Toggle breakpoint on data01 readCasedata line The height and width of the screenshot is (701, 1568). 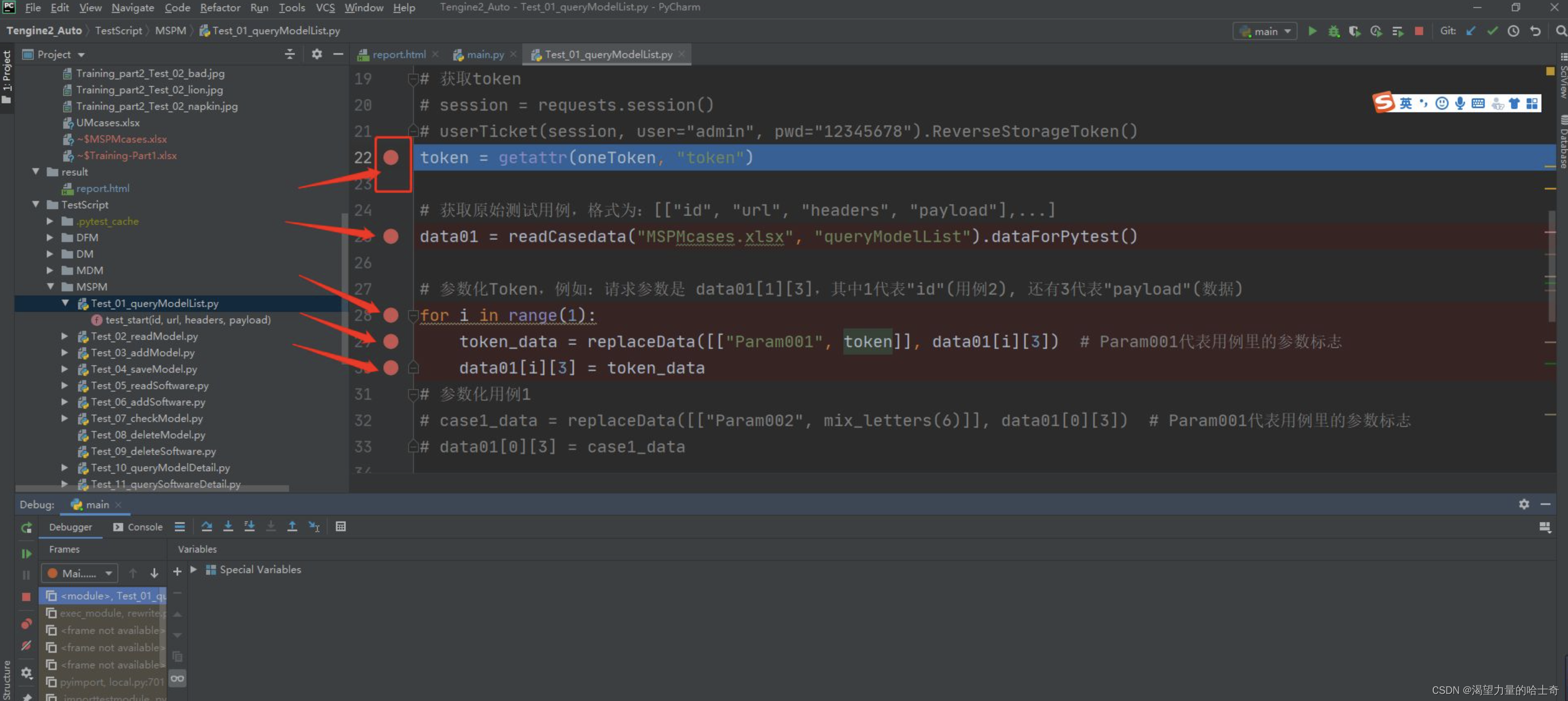[x=391, y=236]
